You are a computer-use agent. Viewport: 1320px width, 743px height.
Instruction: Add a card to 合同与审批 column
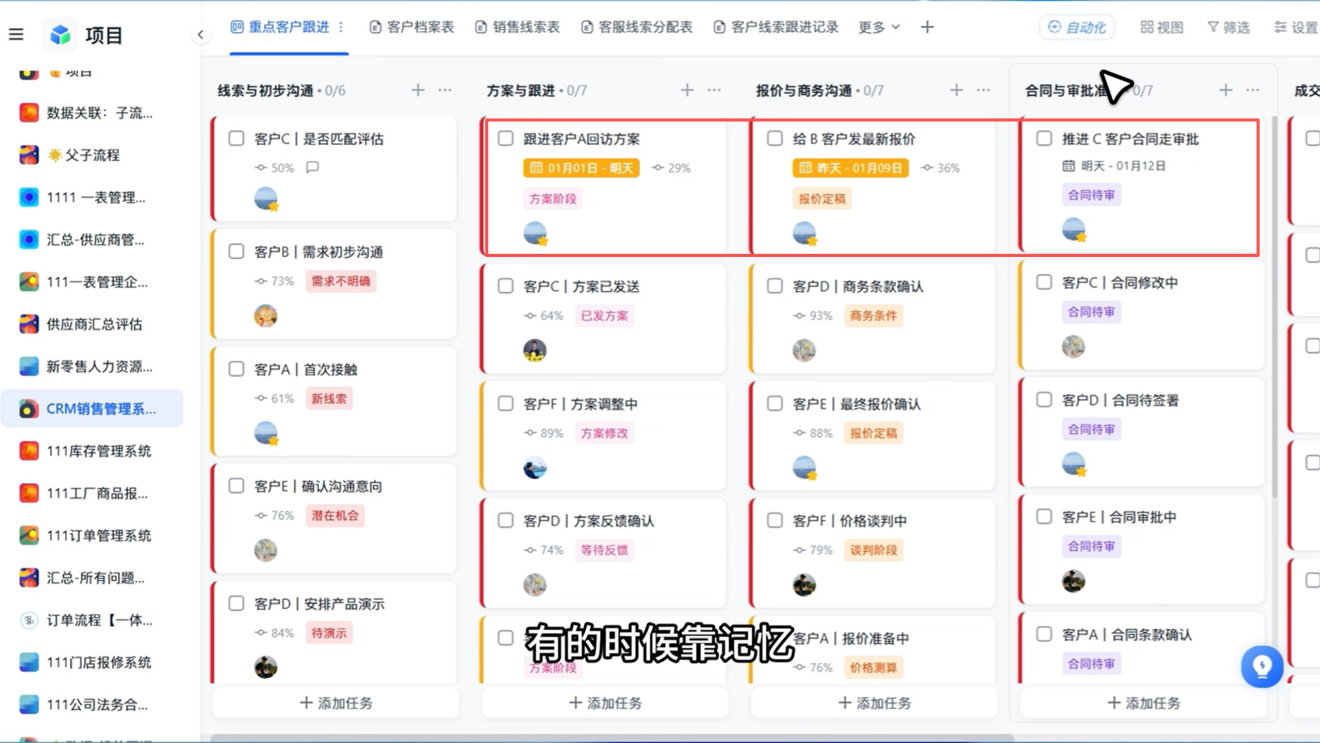pos(1226,90)
